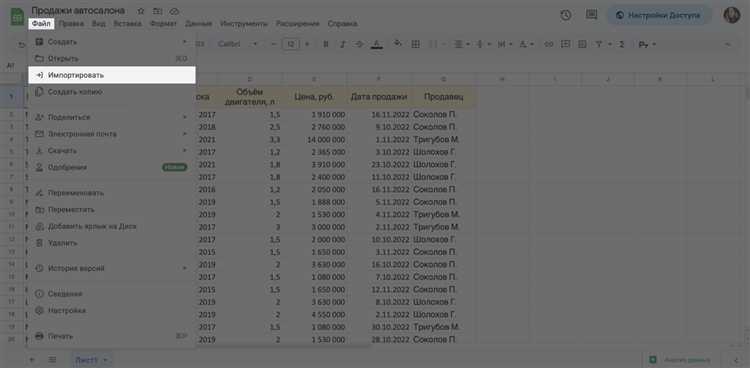Open the fill color bucket
750x368 pixels.
click(397, 44)
